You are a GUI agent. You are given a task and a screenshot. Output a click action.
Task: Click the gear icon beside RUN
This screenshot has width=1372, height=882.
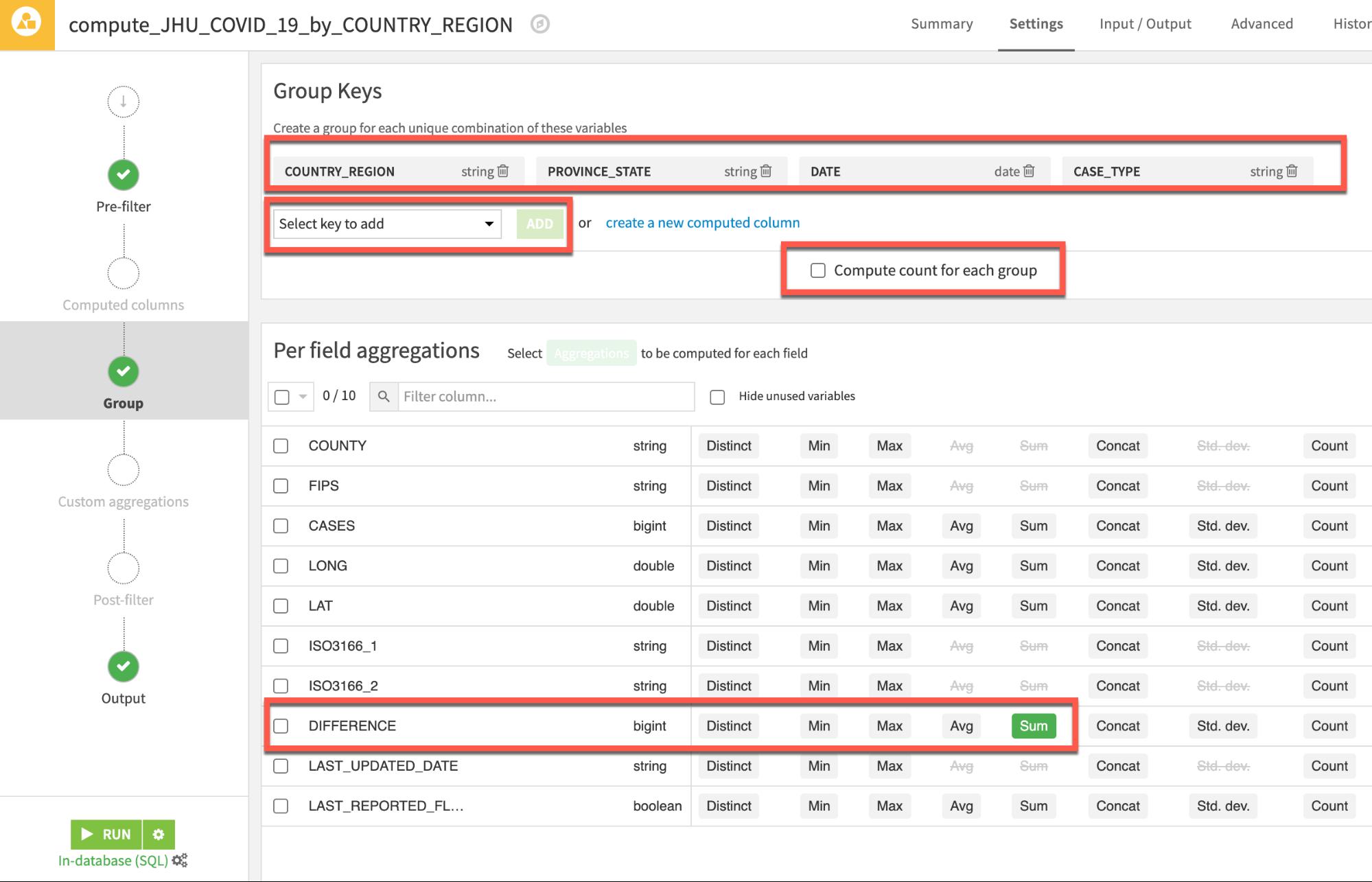pyautogui.click(x=159, y=834)
